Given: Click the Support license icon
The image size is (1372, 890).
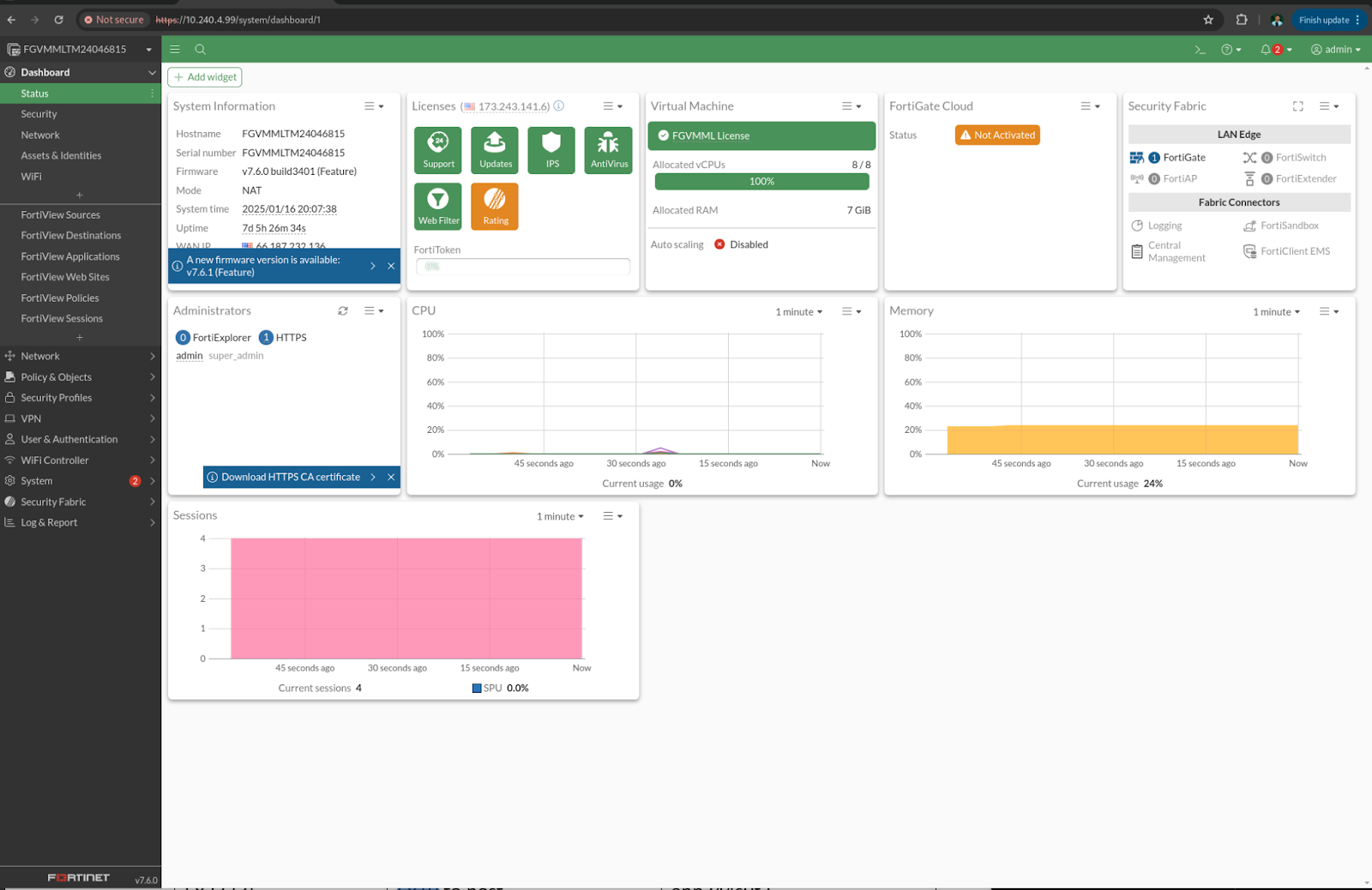Looking at the screenshot, I should pos(438,150).
